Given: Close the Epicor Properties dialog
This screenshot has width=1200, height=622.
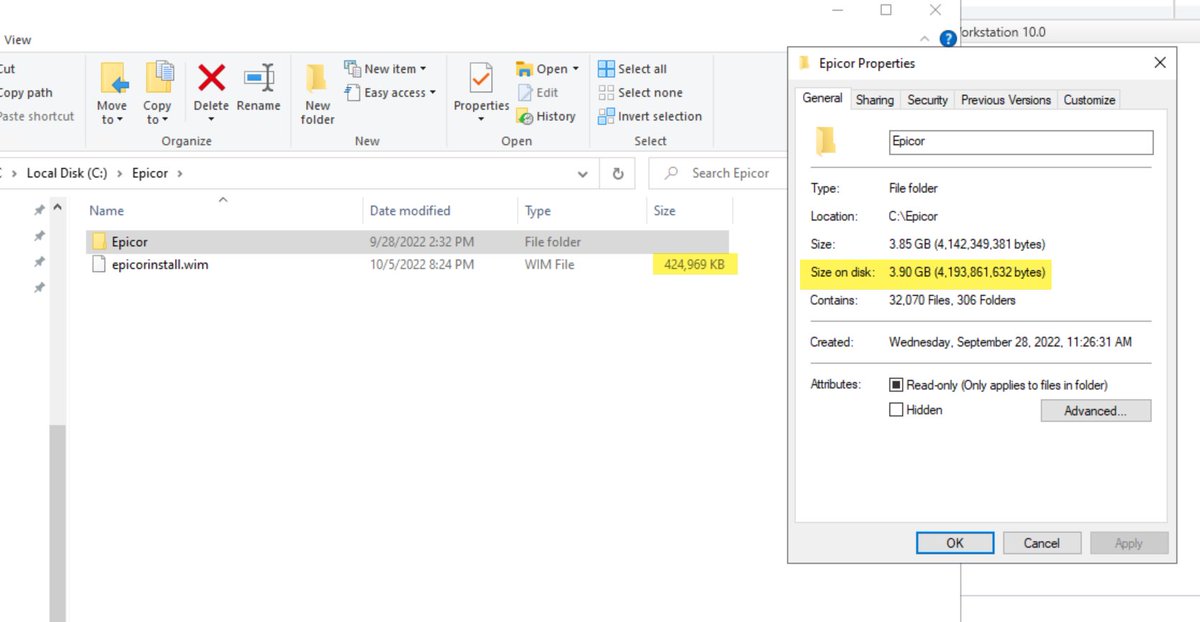Looking at the screenshot, I should [x=1160, y=63].
